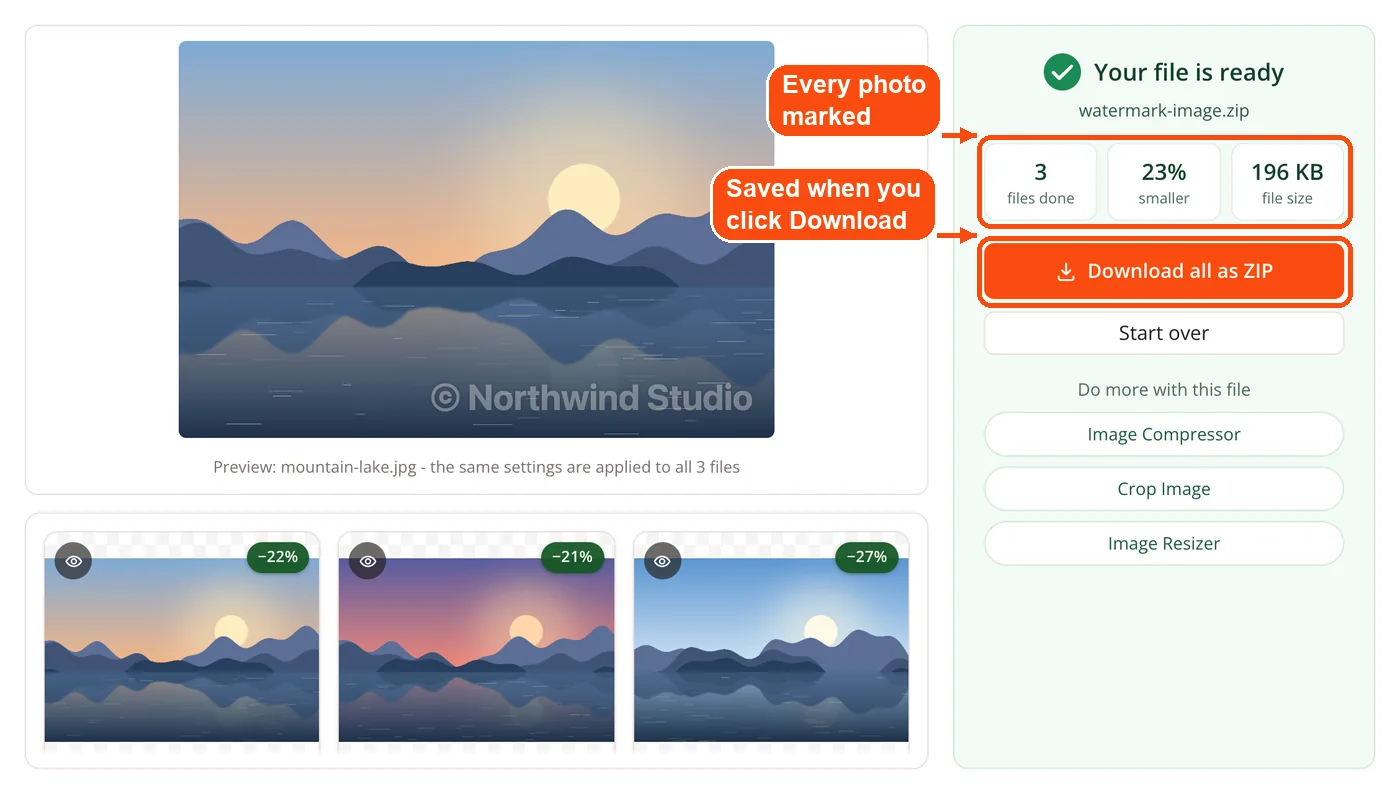The image size is (1400, 794).
Task: Click the −21% savings badge
Action: coord(572,557)
